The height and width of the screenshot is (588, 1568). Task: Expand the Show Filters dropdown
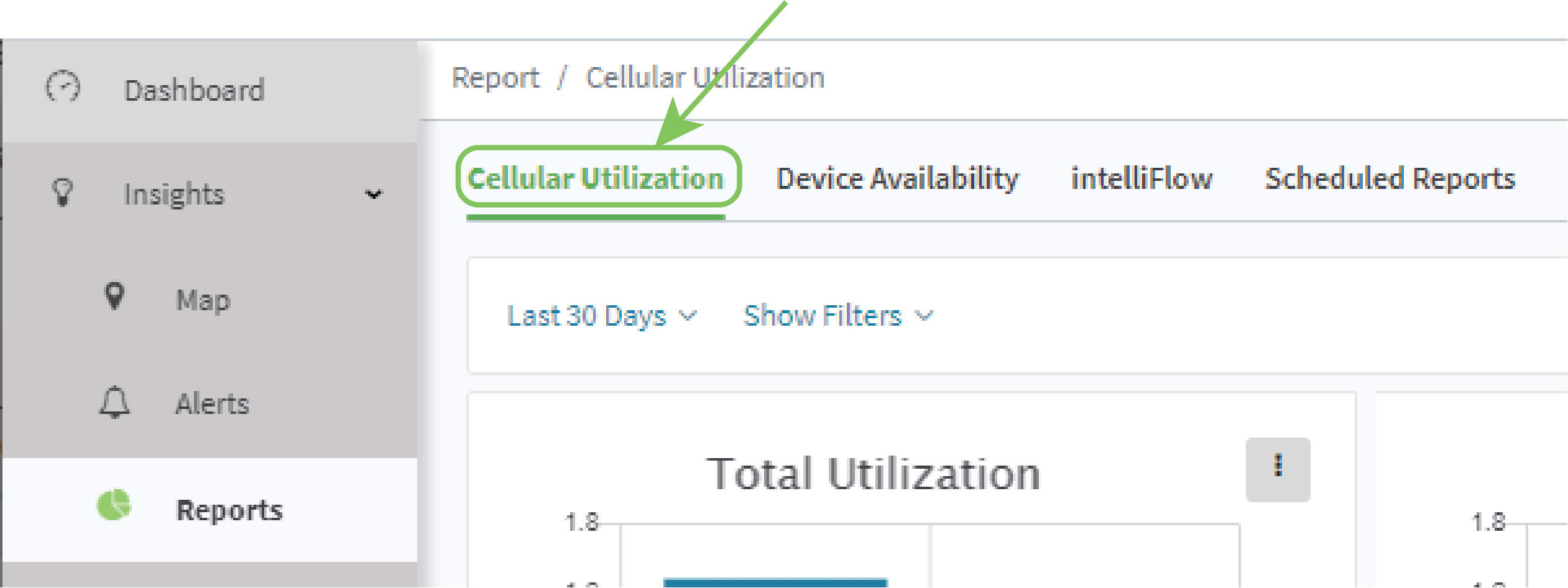[838, 316]
